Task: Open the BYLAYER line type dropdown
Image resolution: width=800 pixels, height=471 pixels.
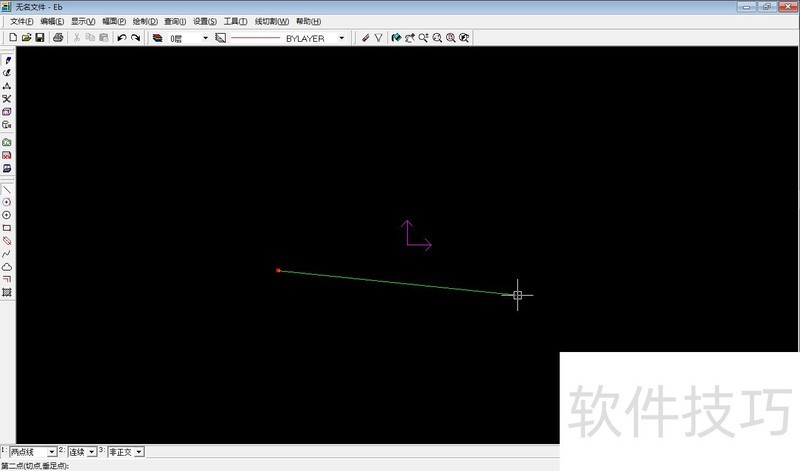Action: click(341, 38)
